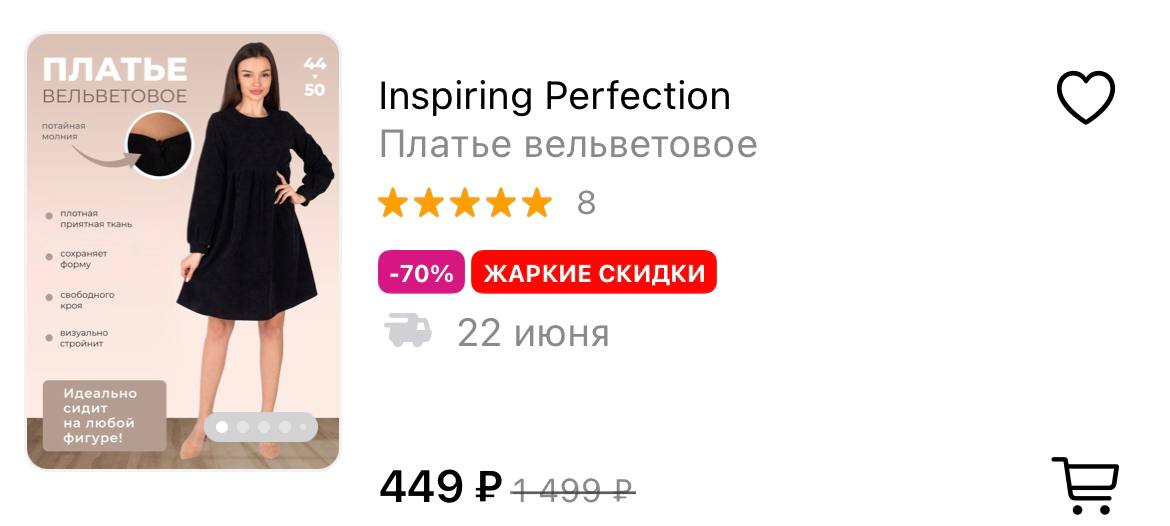Image resolution: width=1170 pixels, height=526 pixels.
Task: Select the fourth image carousel dot
Action: (x=285, y=427)
